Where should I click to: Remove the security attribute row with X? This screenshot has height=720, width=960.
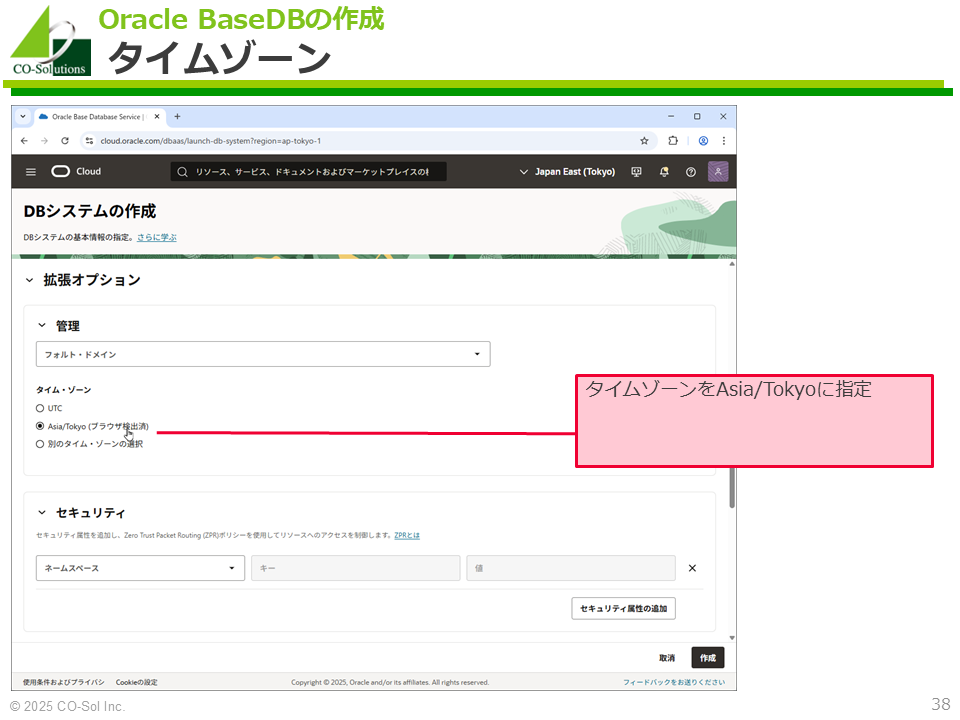(692, 568)
